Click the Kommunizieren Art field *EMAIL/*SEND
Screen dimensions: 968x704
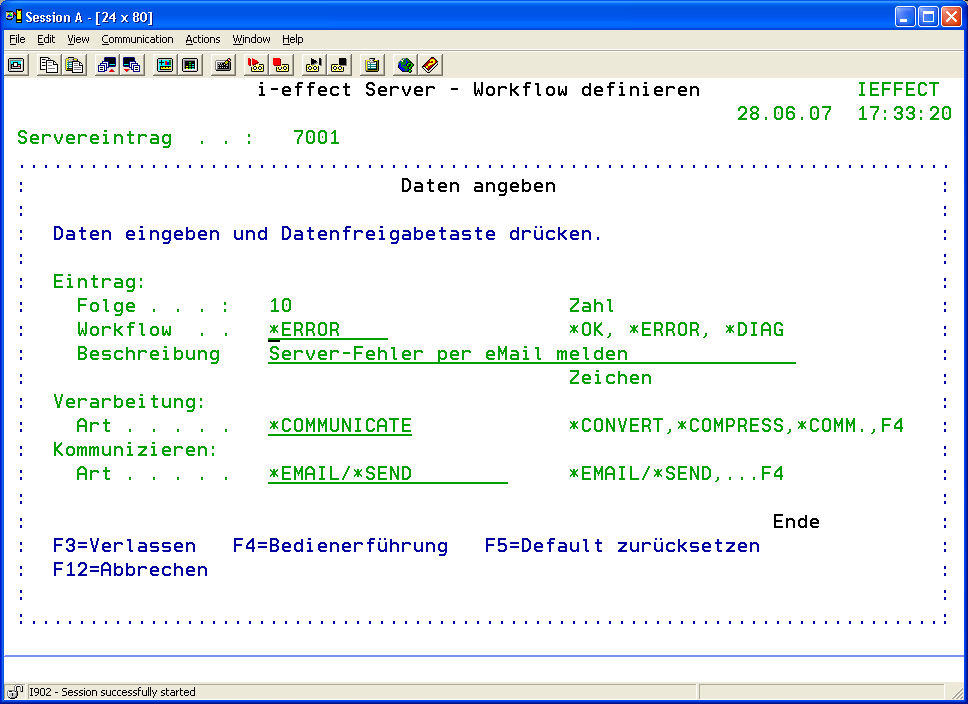tap(387, 474)
